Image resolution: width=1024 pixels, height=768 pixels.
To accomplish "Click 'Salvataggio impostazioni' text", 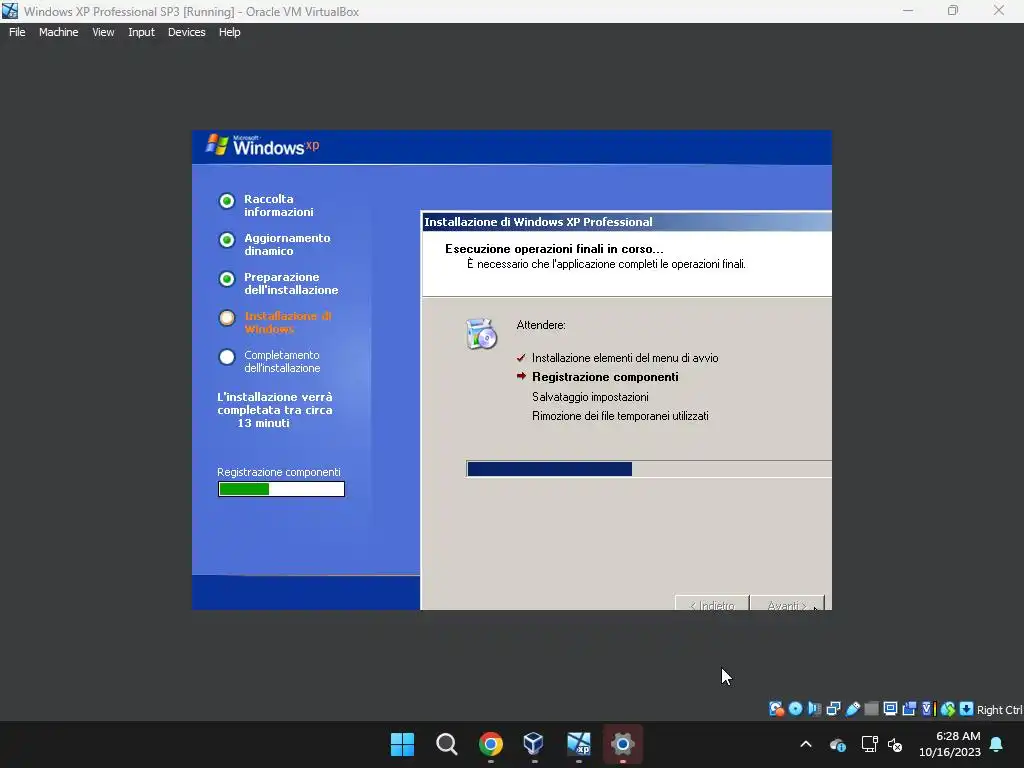I will 590,397.
